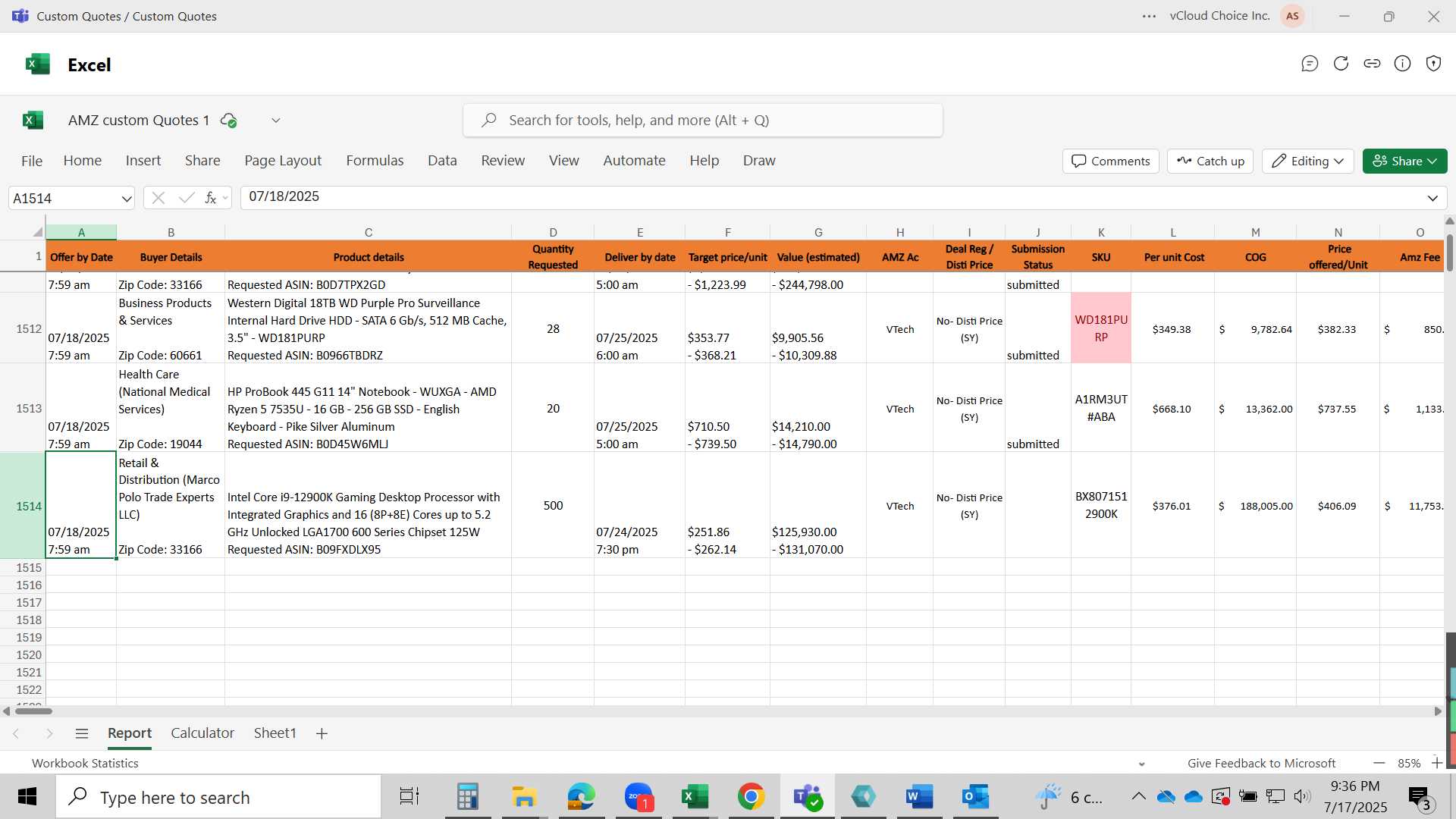Screen dimensions: 1456x819
Task: Open the File menu
Action: [x=32, y=161]
